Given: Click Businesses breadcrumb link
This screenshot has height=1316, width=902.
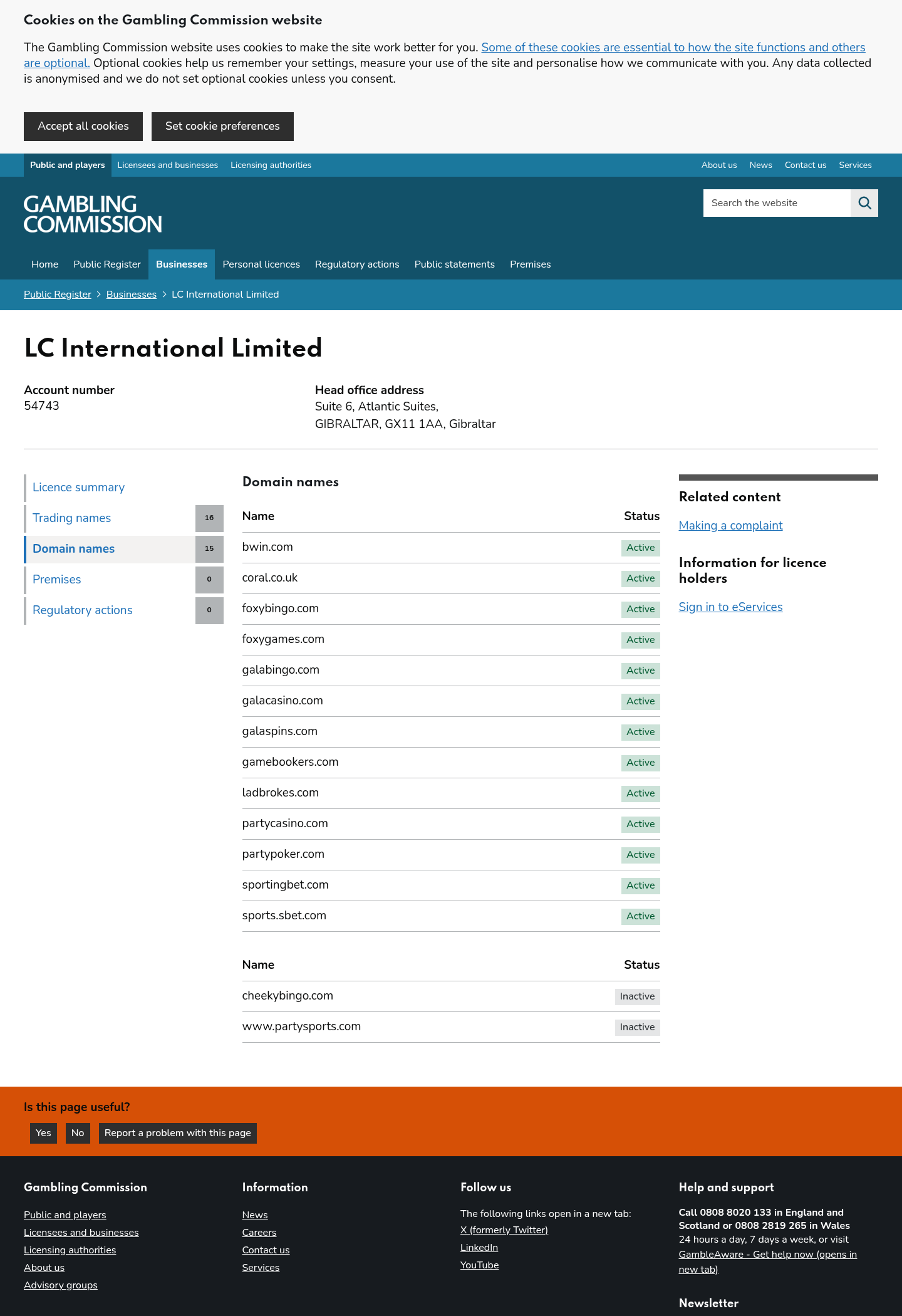Looking at the screenshot, I should (132, 295).
